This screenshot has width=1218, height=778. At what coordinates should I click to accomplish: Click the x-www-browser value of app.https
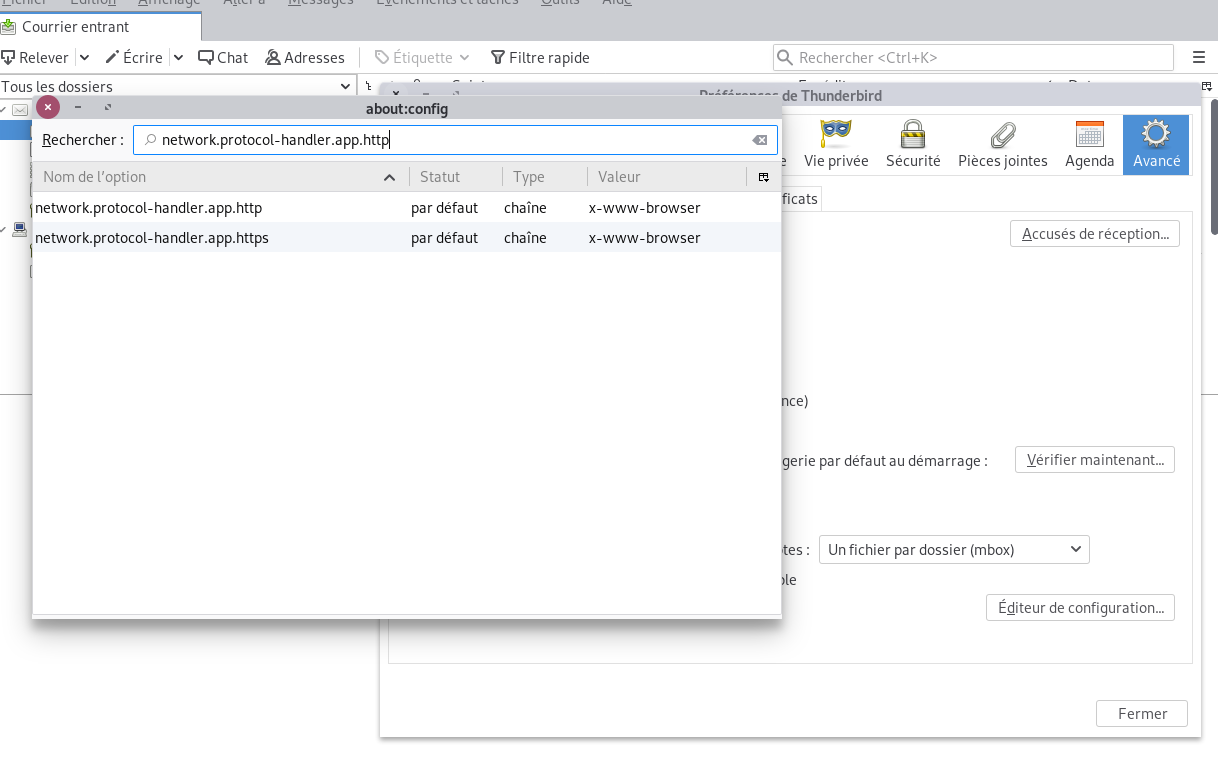644,238
